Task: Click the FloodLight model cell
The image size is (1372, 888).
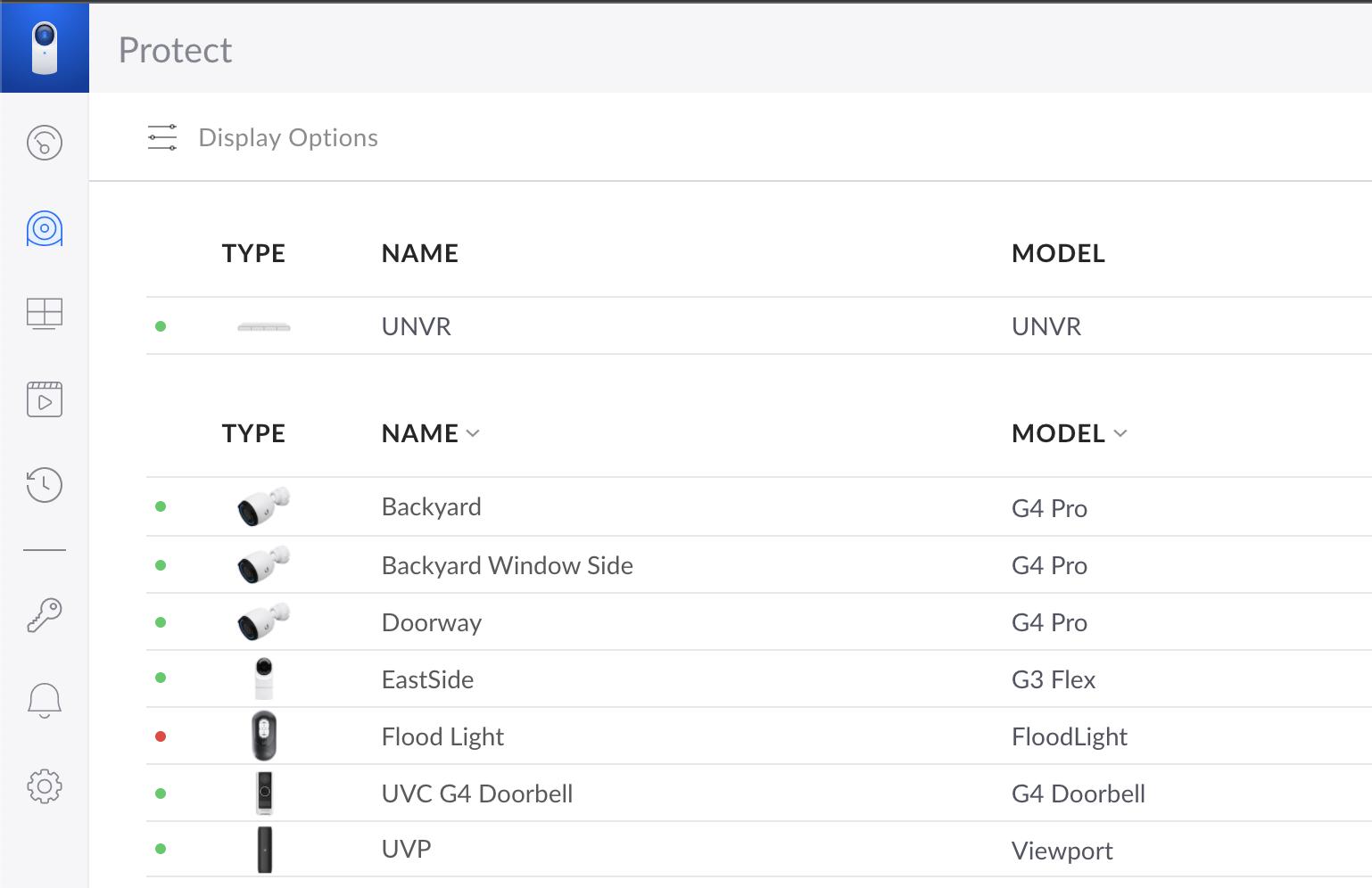Action: tap(1070, 736)
